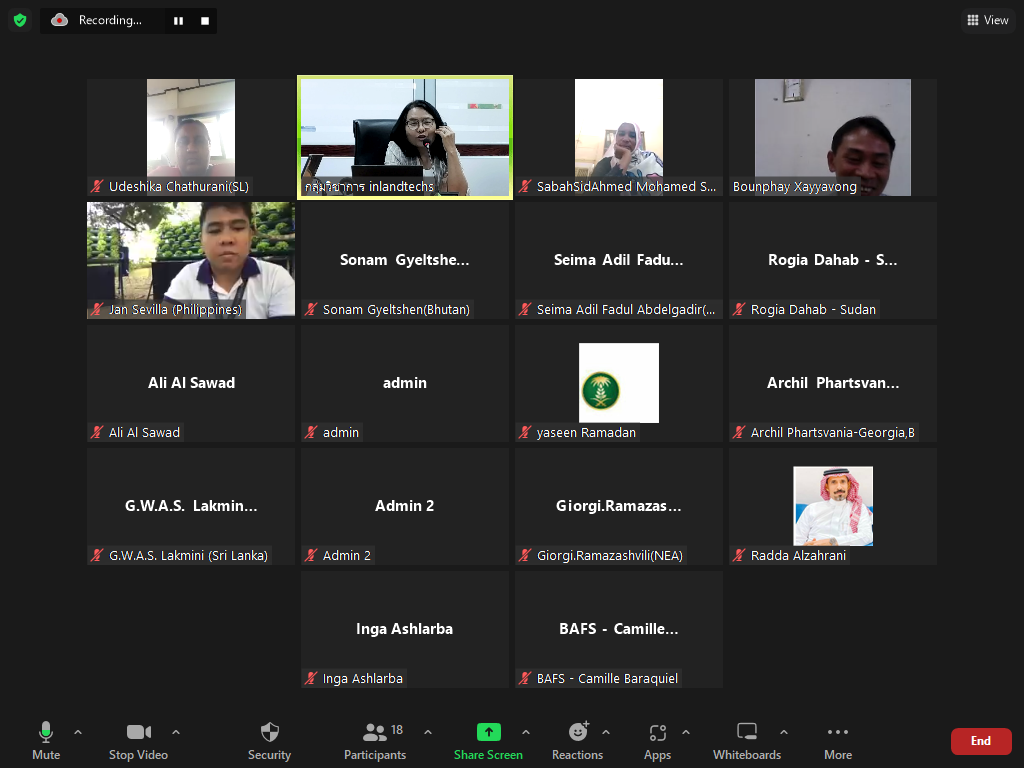Screen dimensions: 1024x768
Task: Click muted mic icon beside Admin 2 label
Action: (311, 555)
